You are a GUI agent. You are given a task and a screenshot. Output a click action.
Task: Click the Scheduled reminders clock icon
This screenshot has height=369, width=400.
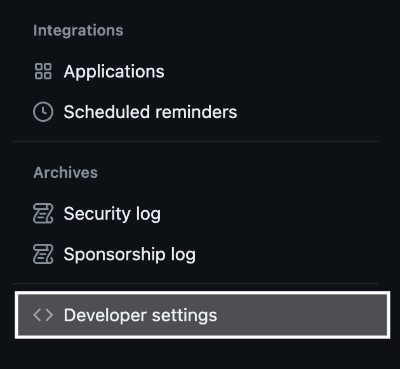tap(43, 112)
